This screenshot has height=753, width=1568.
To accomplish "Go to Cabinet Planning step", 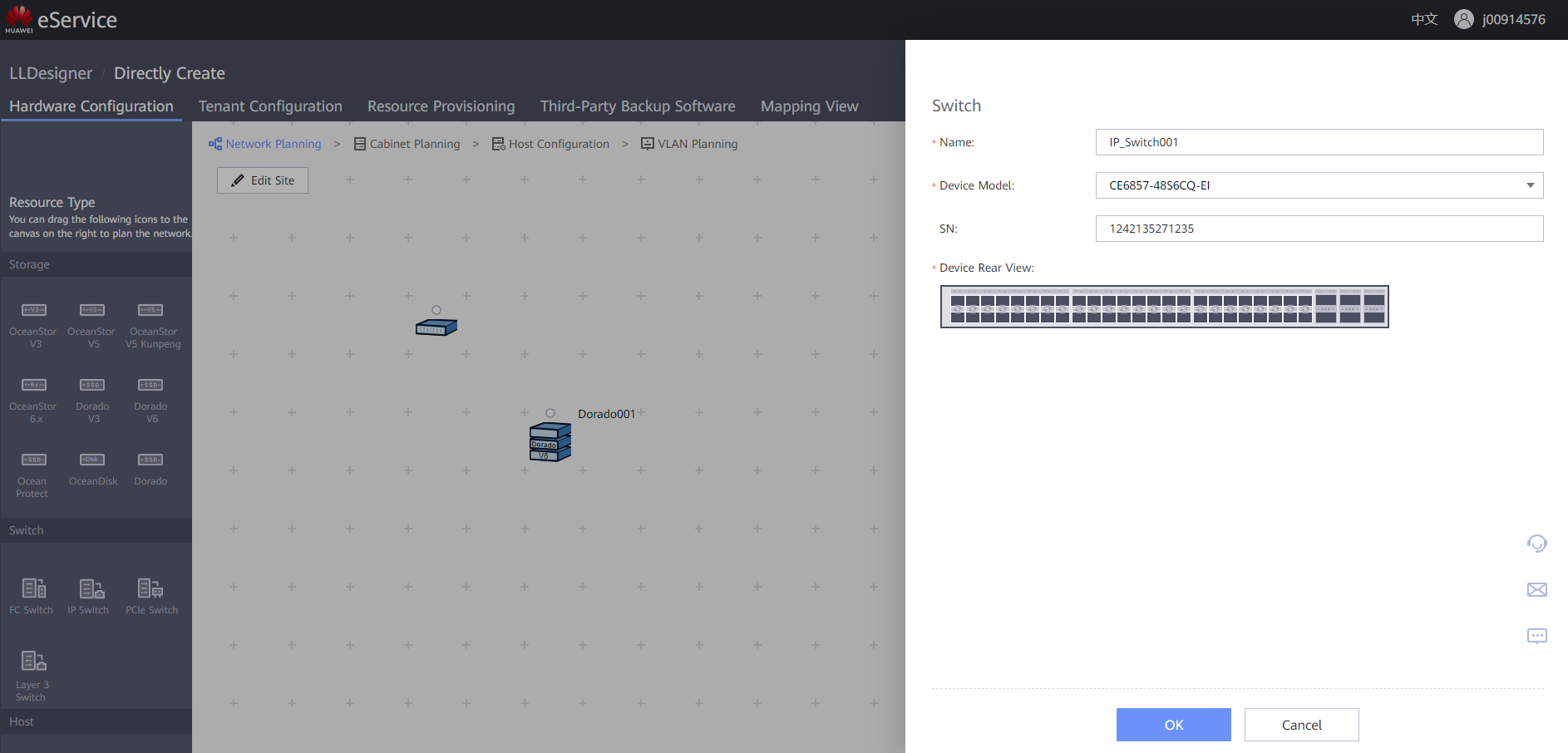I will point(407,144).
